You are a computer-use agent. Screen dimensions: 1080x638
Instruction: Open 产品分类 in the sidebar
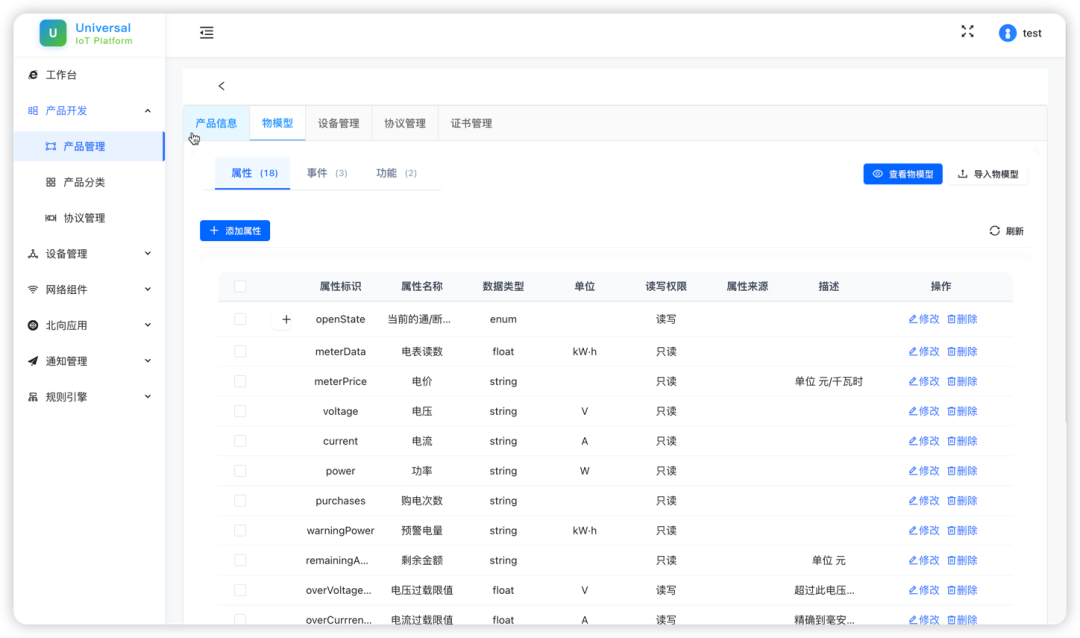(x=84, y=182)
